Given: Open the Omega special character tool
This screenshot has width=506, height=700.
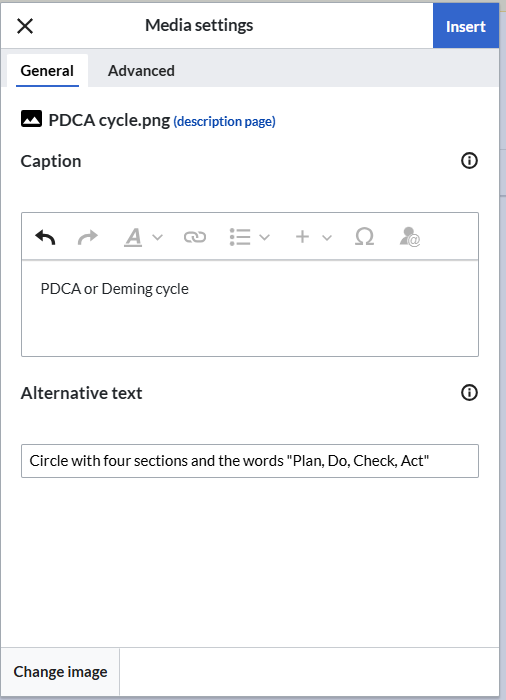Looking at the screenshot, I should pos(364,237).
